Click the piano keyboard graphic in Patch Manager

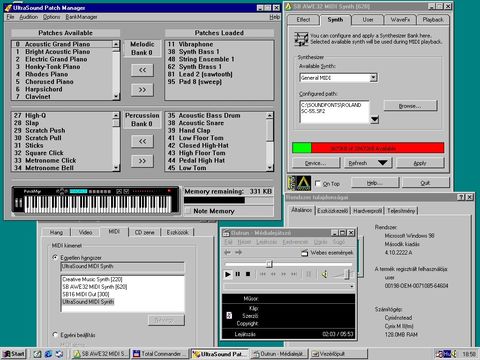coord(97,200)
